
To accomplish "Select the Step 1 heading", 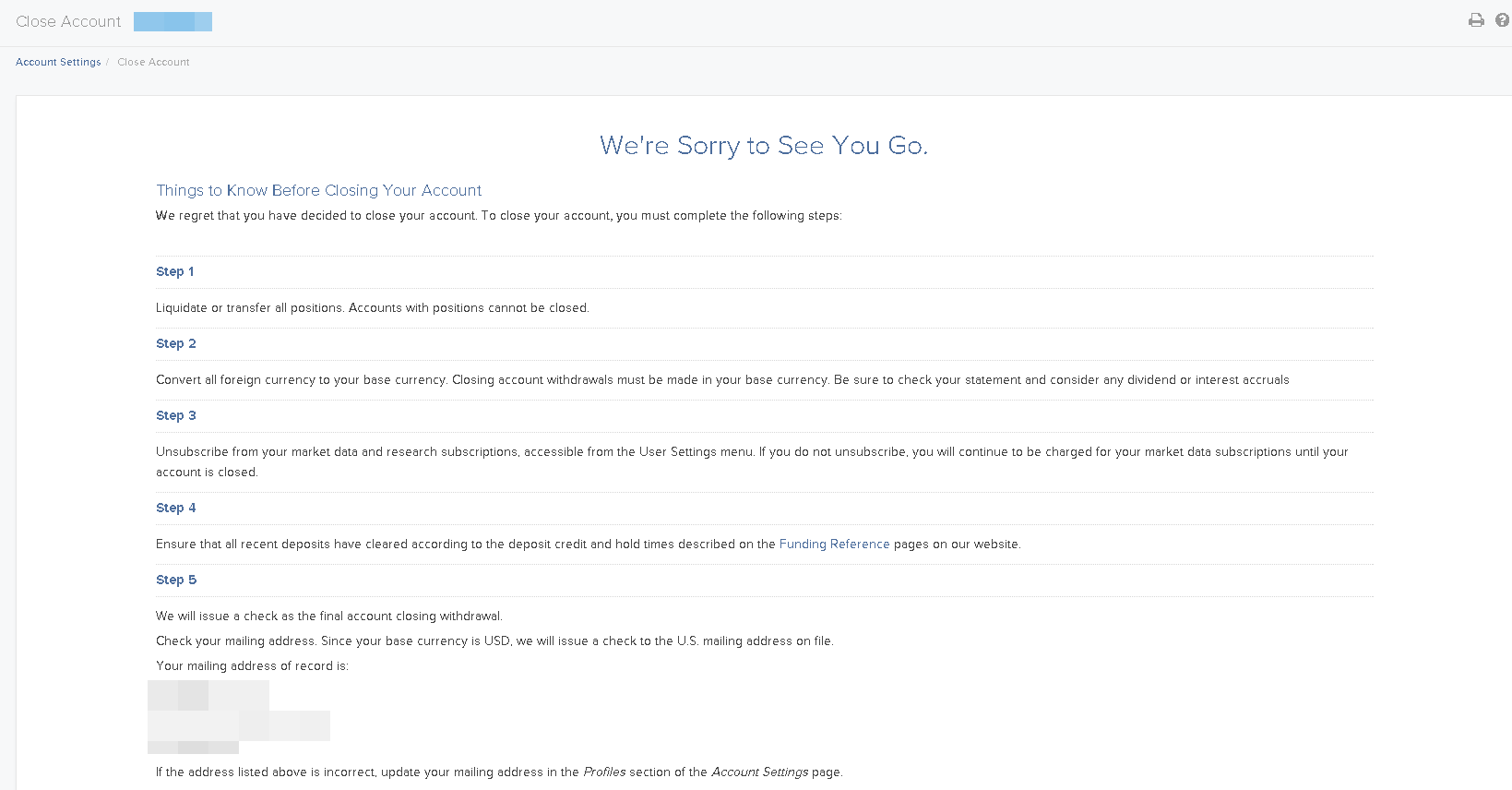I will [x=174, y=271].
